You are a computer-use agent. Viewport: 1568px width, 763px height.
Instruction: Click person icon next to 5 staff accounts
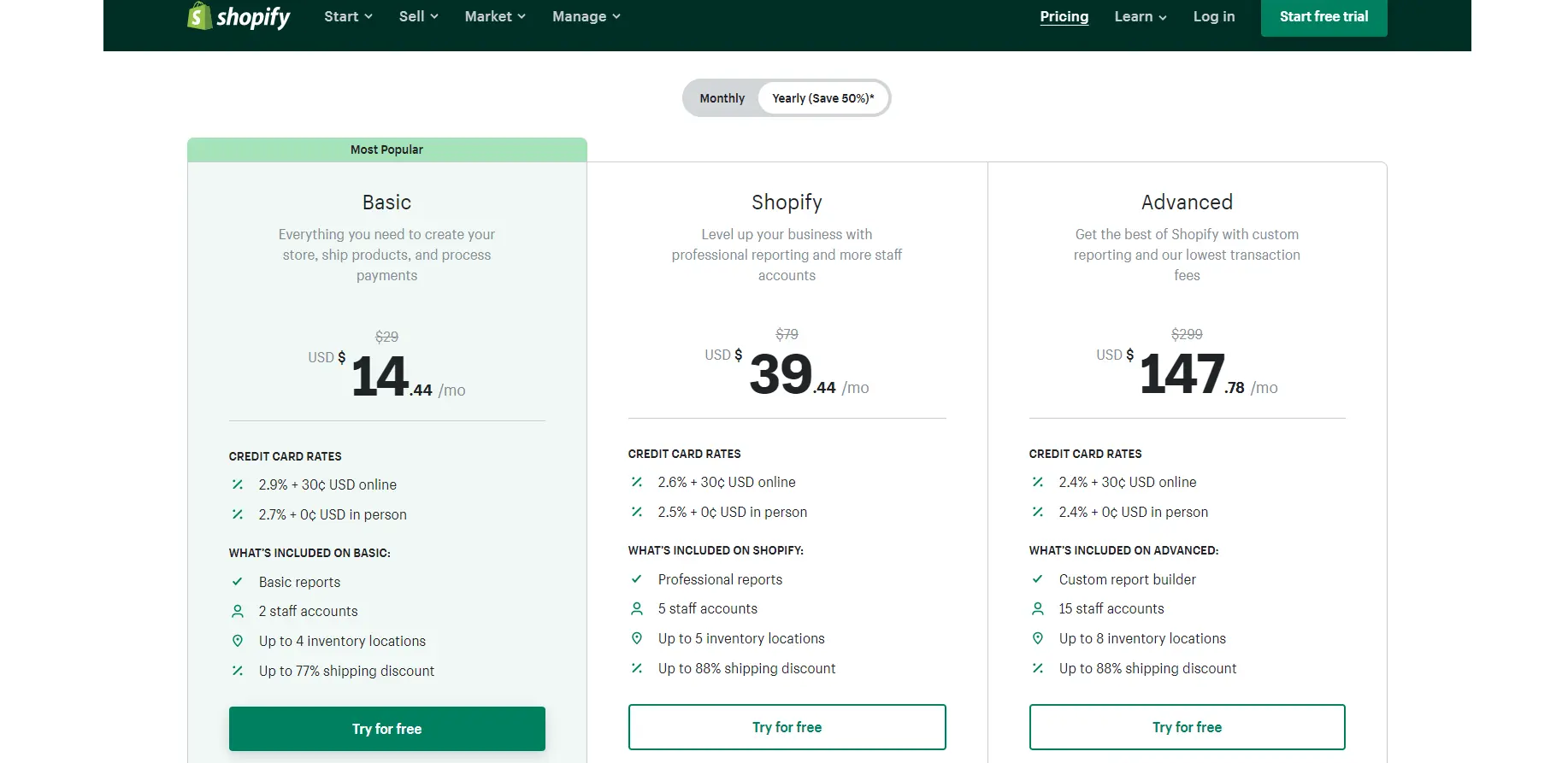tap(637, 608)
